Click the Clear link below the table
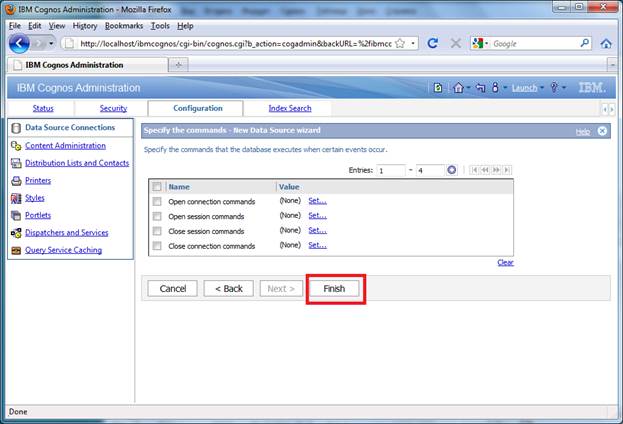623x424 pixels. (x=505, y=262)
